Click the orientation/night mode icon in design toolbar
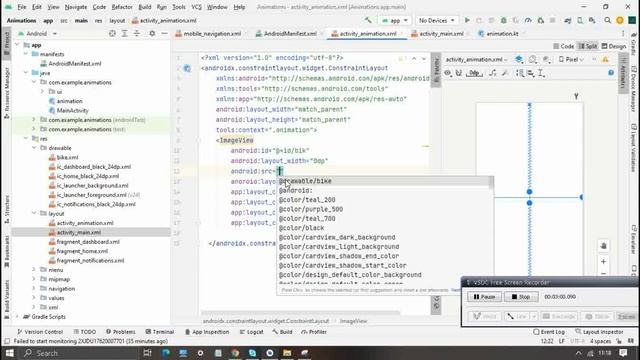Screen dimensions: 640x360 click(533, 60)
